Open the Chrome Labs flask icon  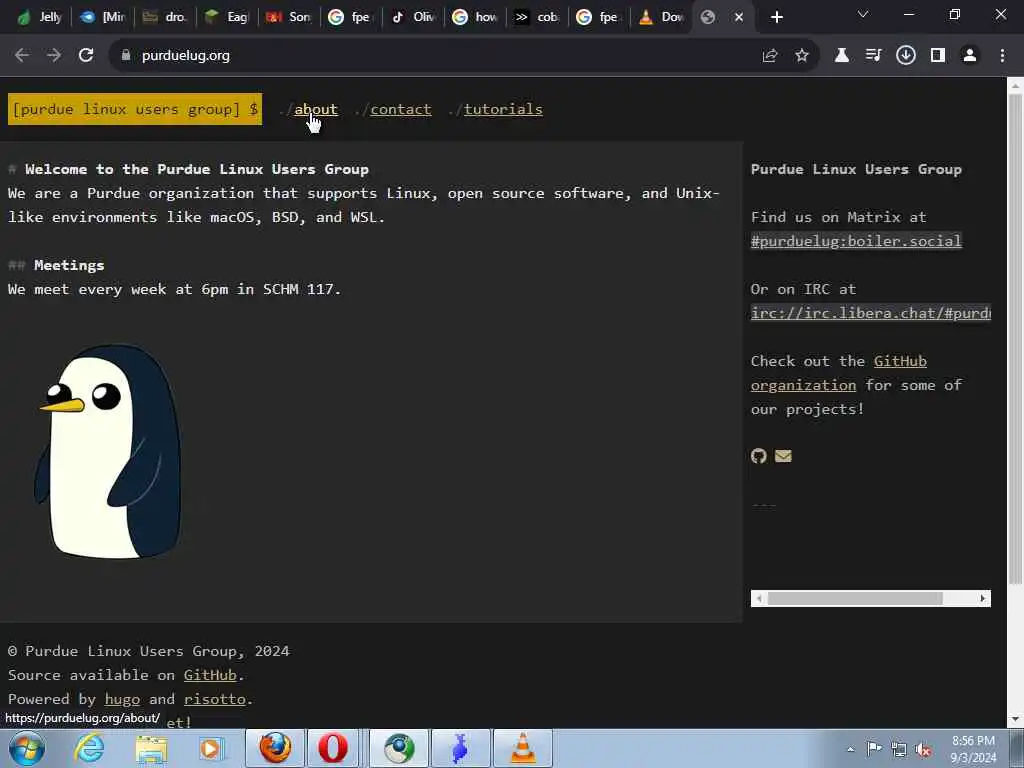pyautogui.click(x=842, y=56)
